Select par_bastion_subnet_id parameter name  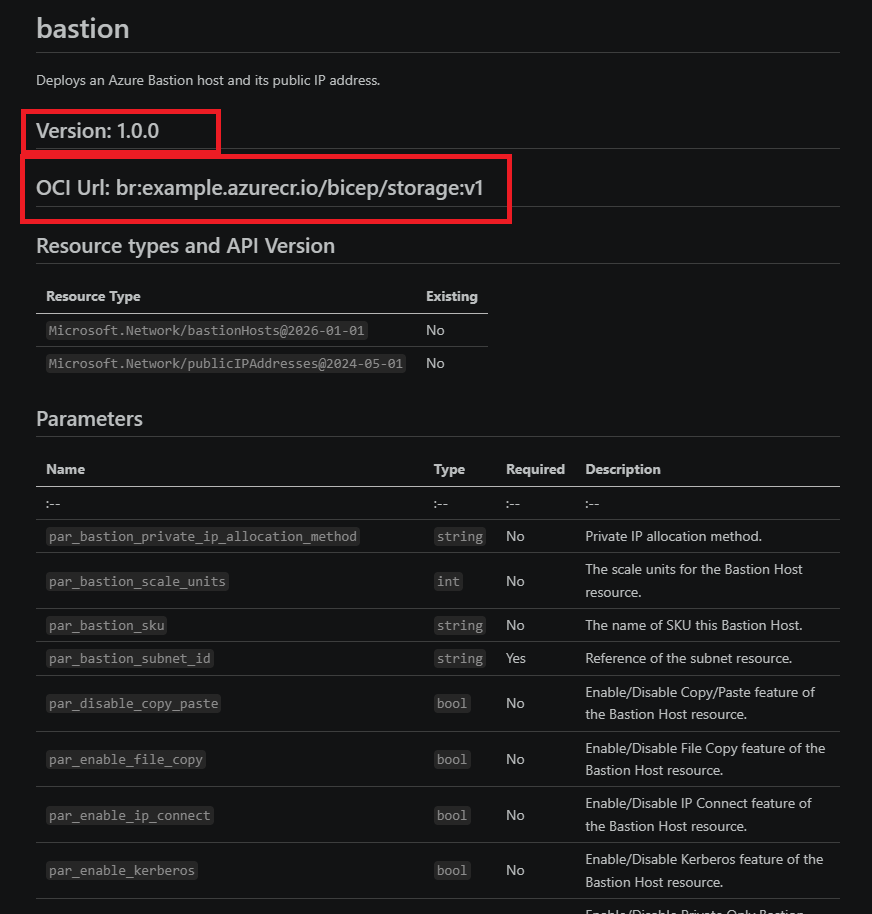129,659
